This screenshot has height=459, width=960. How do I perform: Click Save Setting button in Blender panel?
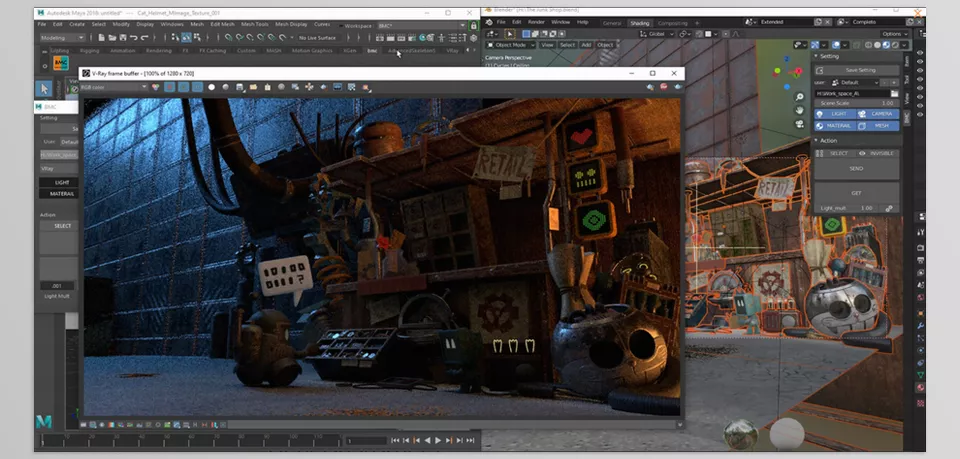point(857,70)
